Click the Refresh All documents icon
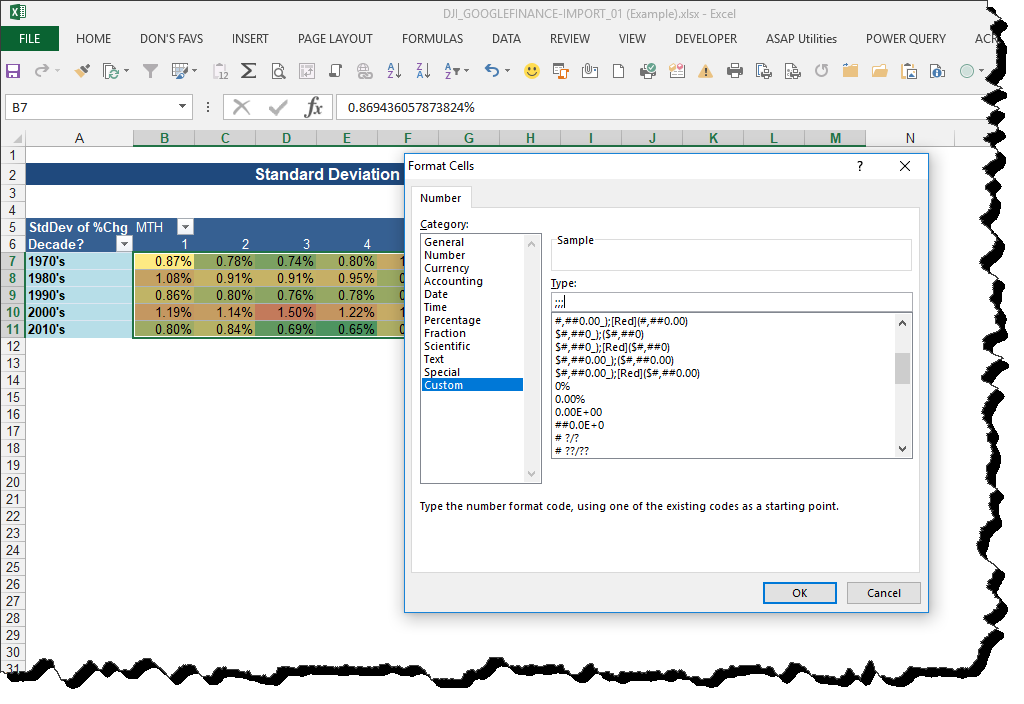This screenshot has height=704, width=1024. click(111, 71)
